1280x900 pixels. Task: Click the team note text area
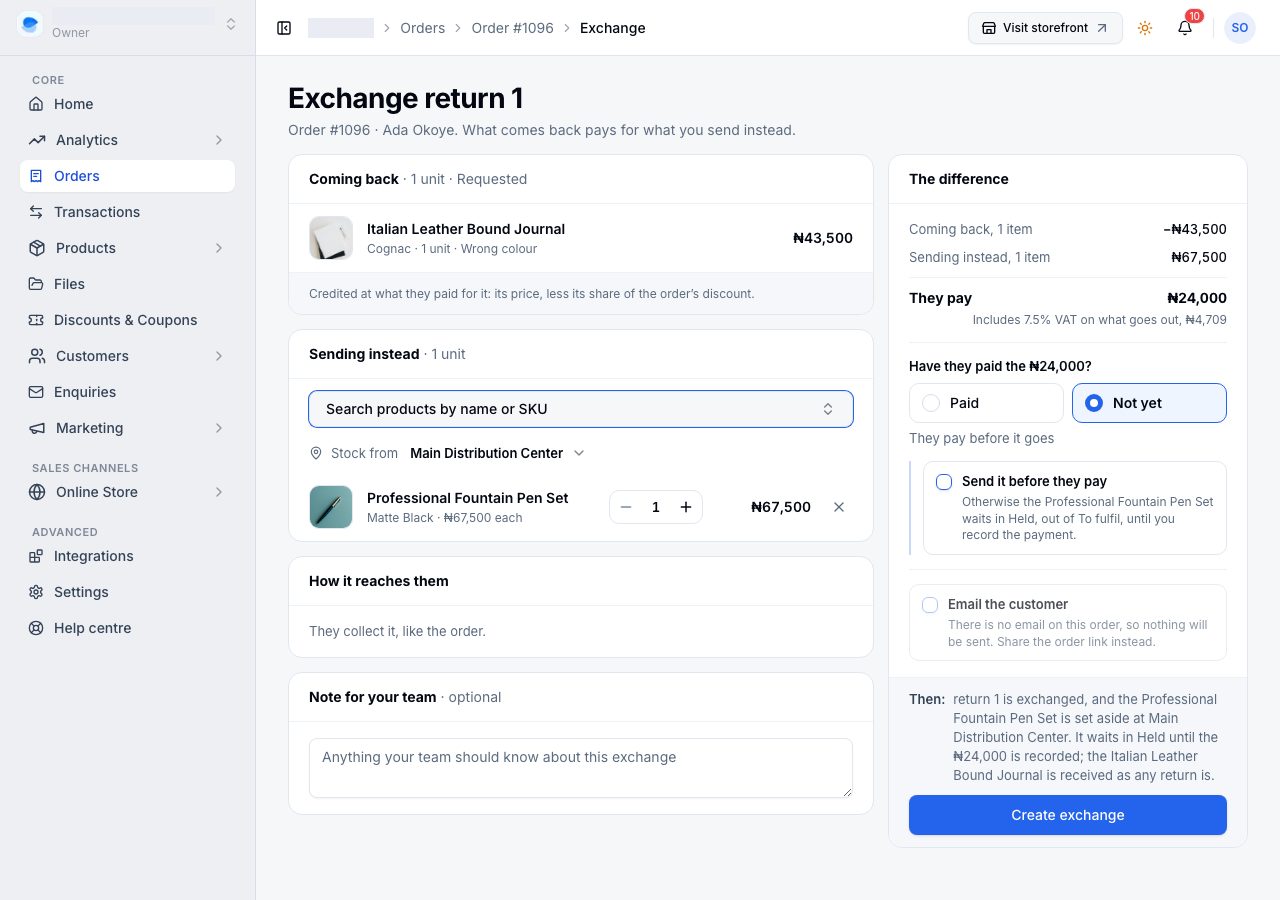point(581,768)
